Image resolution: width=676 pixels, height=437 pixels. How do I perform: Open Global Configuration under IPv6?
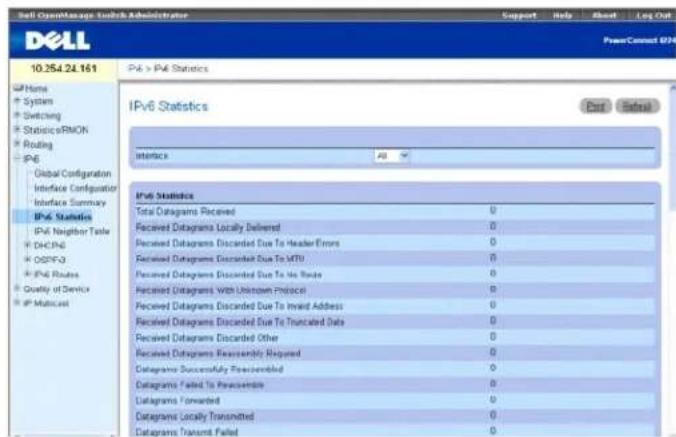pos(72,173)
